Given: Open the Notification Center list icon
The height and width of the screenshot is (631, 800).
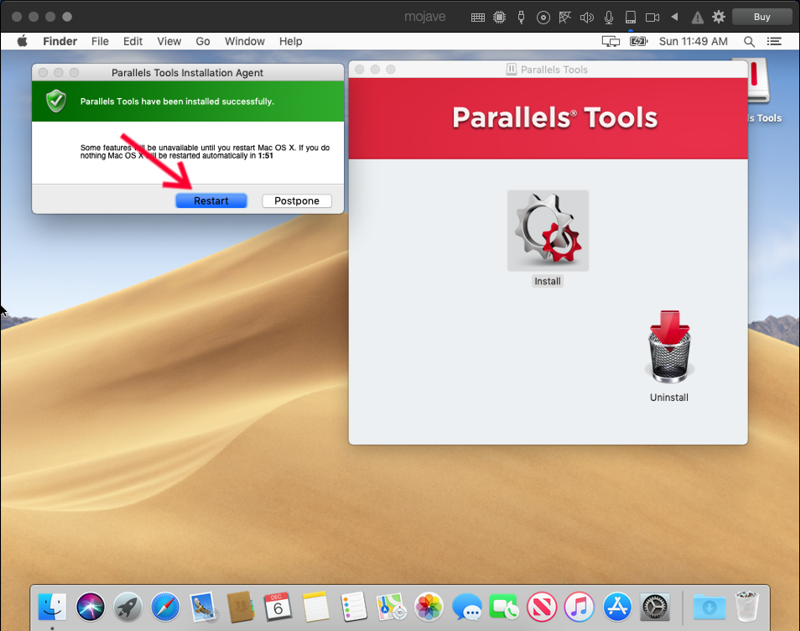Looking at the screenshot, I should tap(774, 41).
